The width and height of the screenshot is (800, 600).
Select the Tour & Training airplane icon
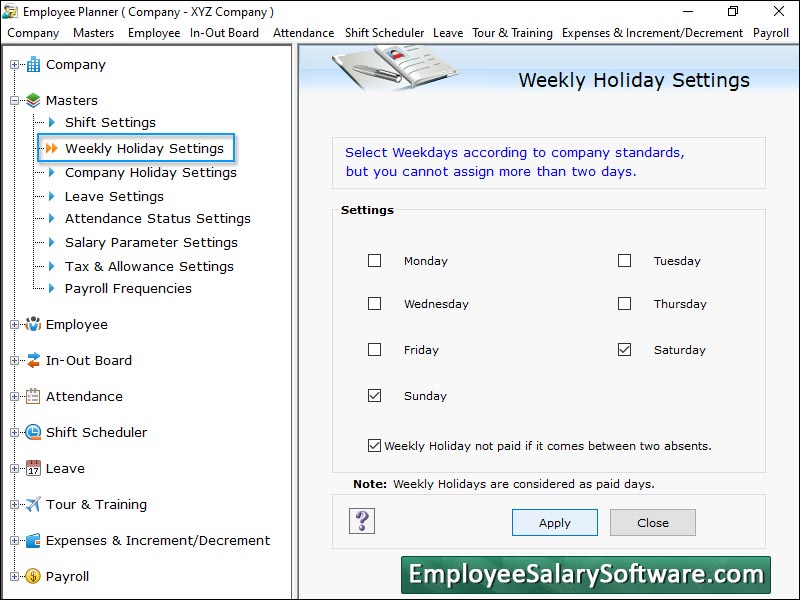33,504
